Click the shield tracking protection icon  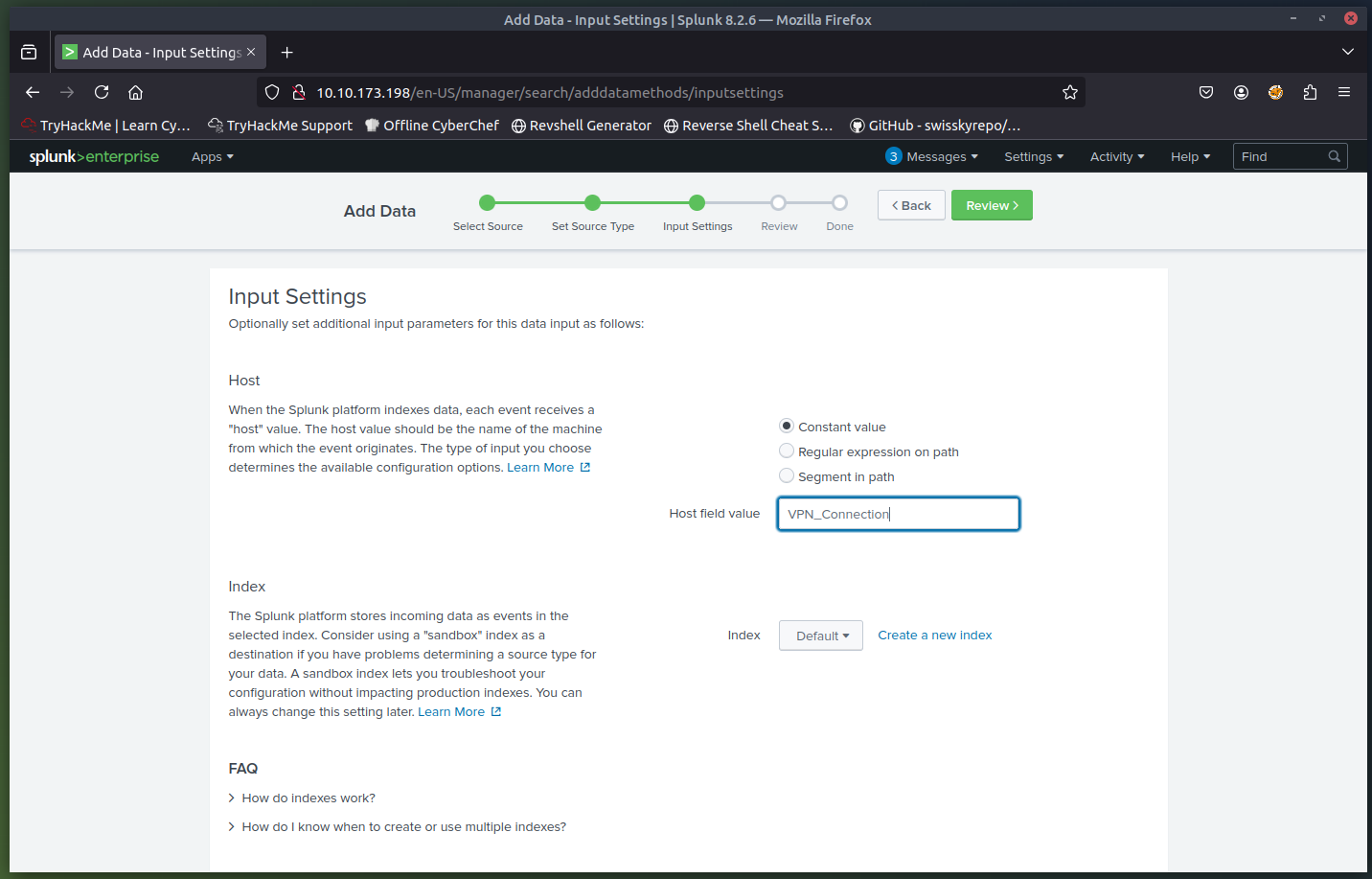(272, 92)
